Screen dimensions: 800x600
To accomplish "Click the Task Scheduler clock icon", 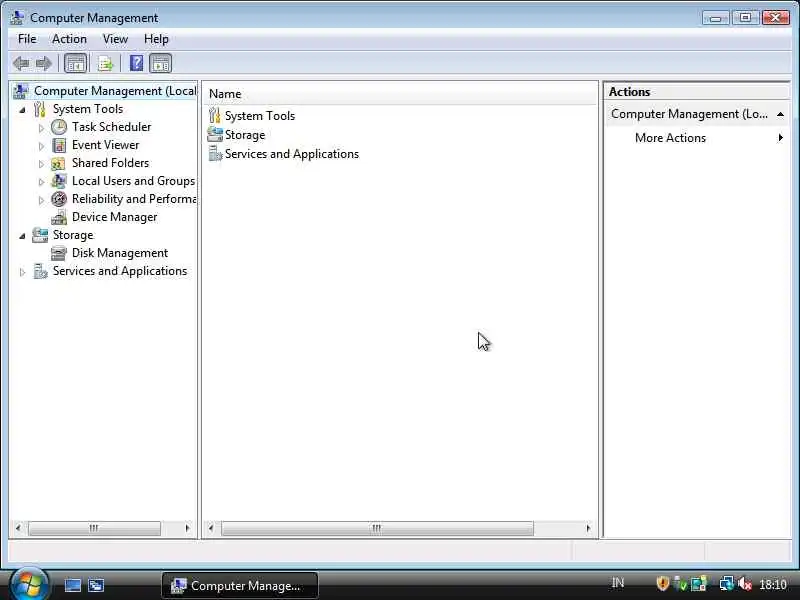I will pos(59,127).
